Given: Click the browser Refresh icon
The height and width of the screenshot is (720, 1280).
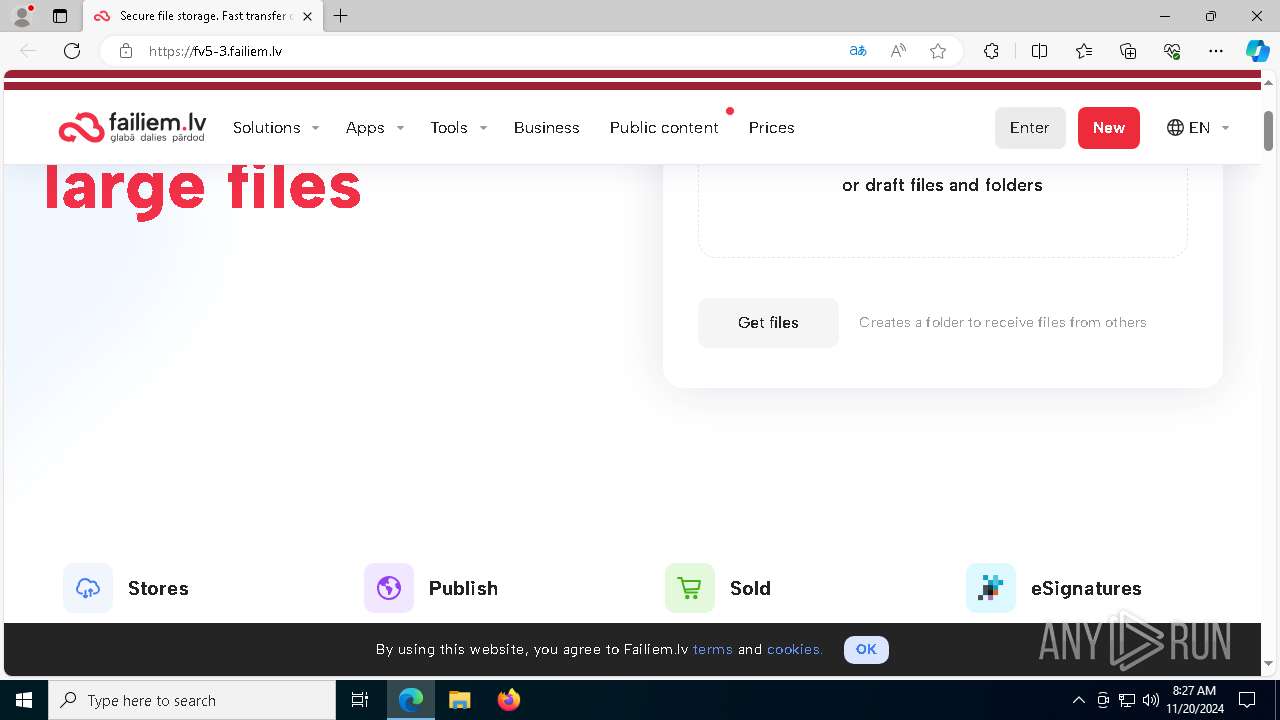Looking at the screenshot, I should pos(72,51).
